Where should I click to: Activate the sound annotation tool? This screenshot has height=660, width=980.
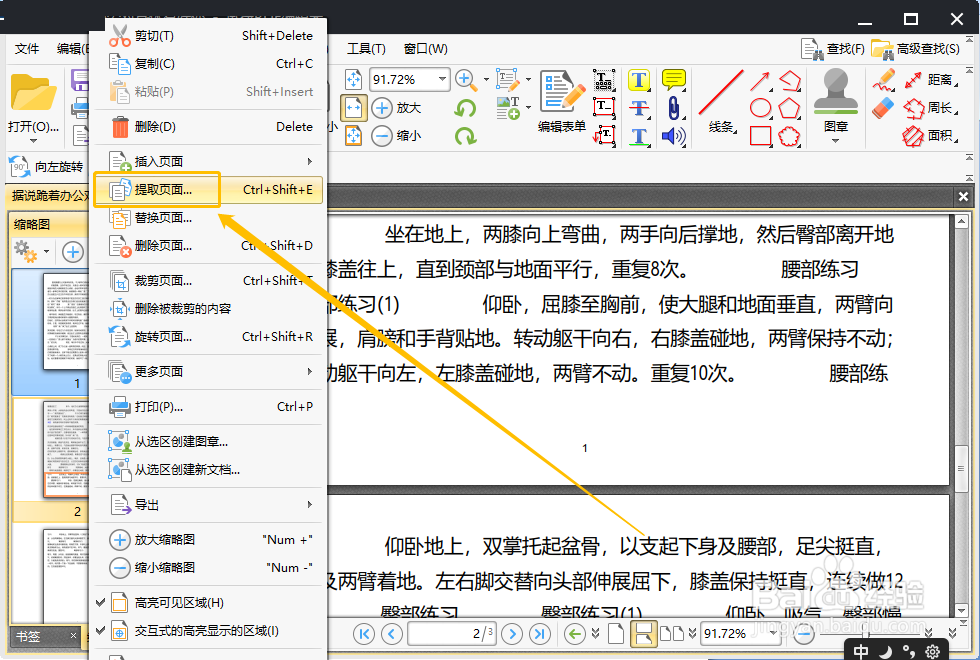coord(673,137)
